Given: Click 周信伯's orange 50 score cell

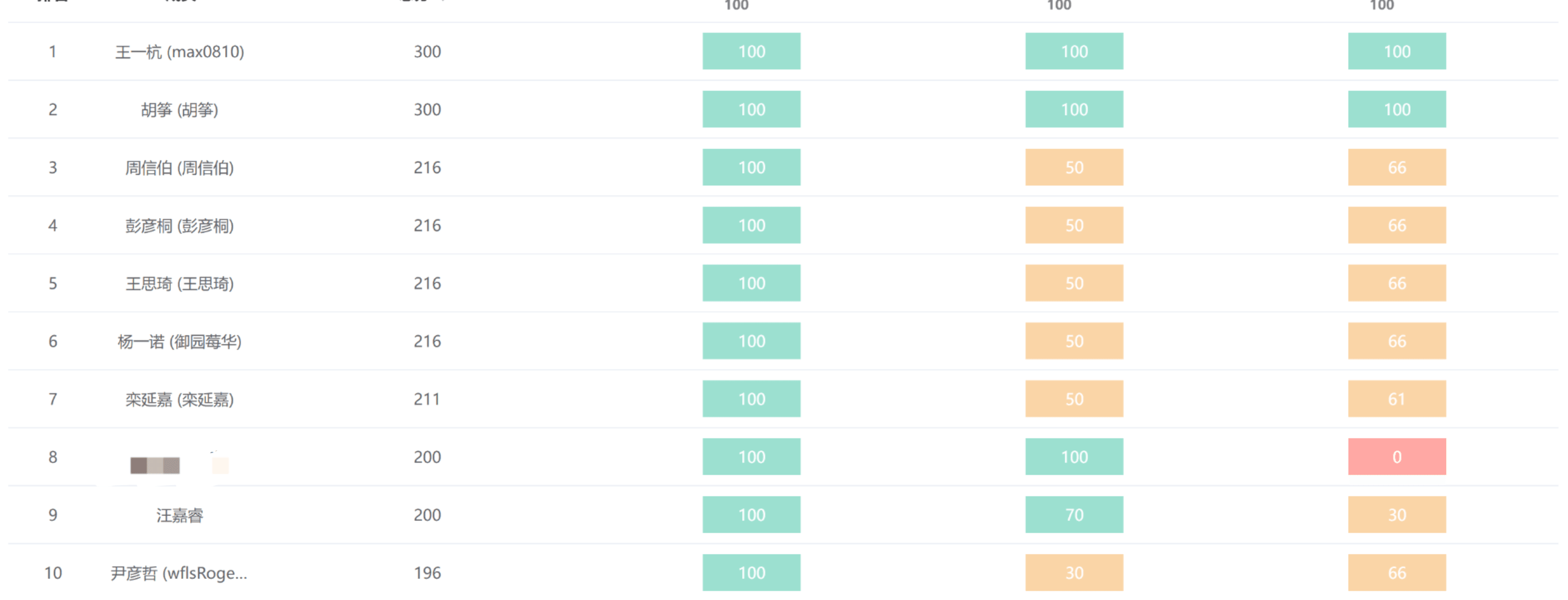Looking at the screenshot, I should point(1074,168).
